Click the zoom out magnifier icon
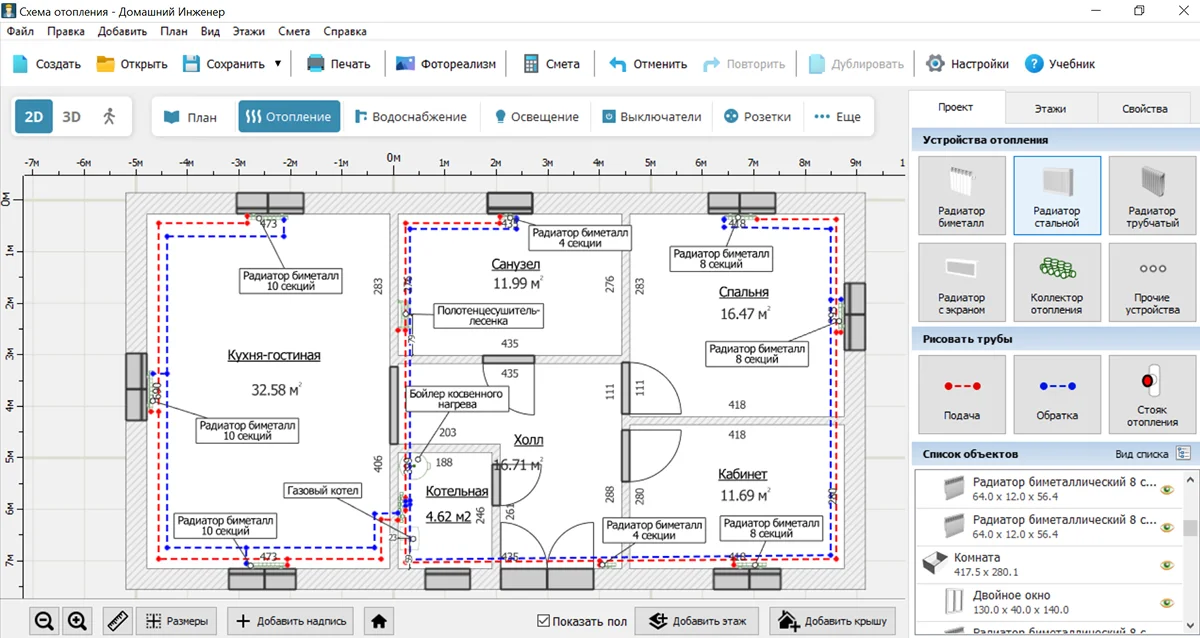The image size is (1200, 638). (x=44, y=621)
